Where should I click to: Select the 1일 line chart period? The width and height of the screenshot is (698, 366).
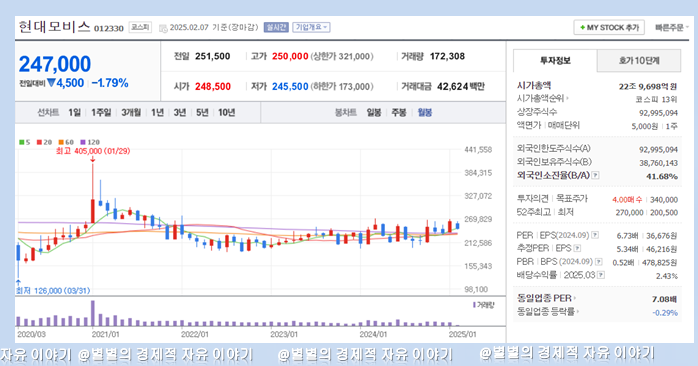[x=74, y=113]
